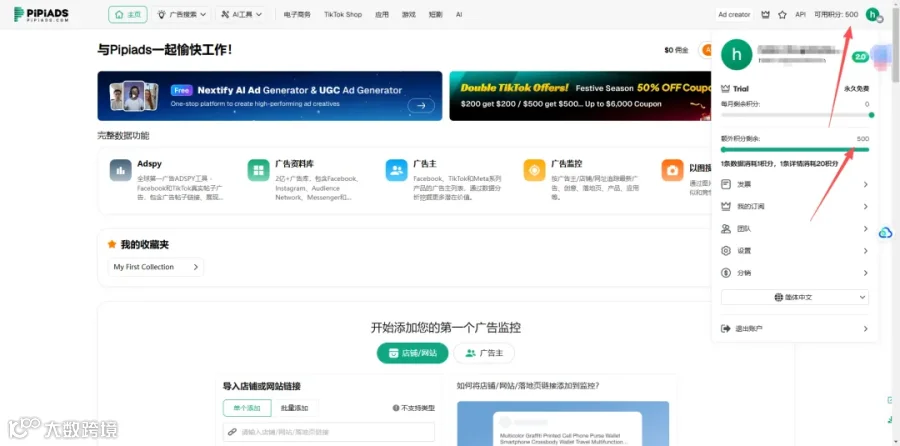Open the AI工具 dropdown

point(241,14)
